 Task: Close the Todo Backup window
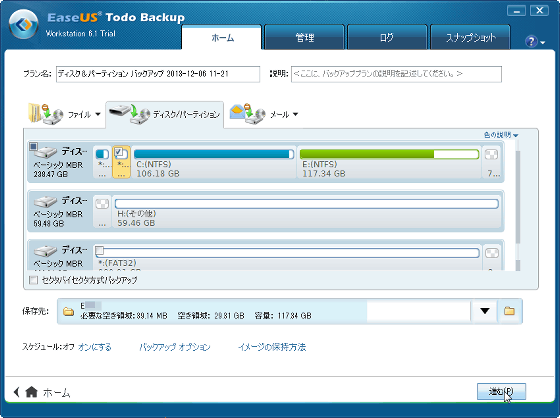point(539,11)
